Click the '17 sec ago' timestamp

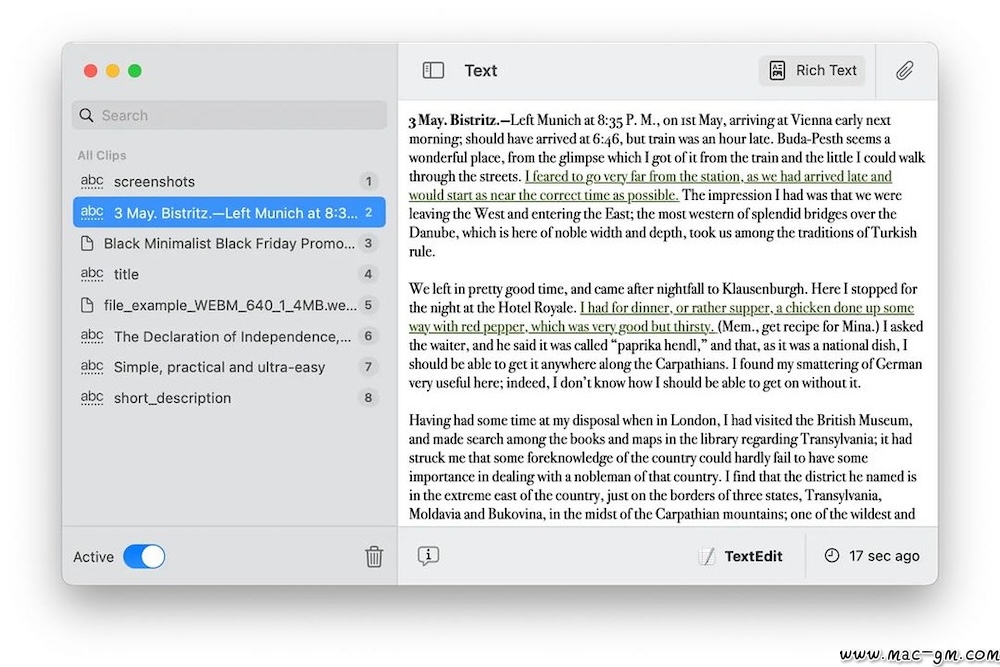coord(884,556)
